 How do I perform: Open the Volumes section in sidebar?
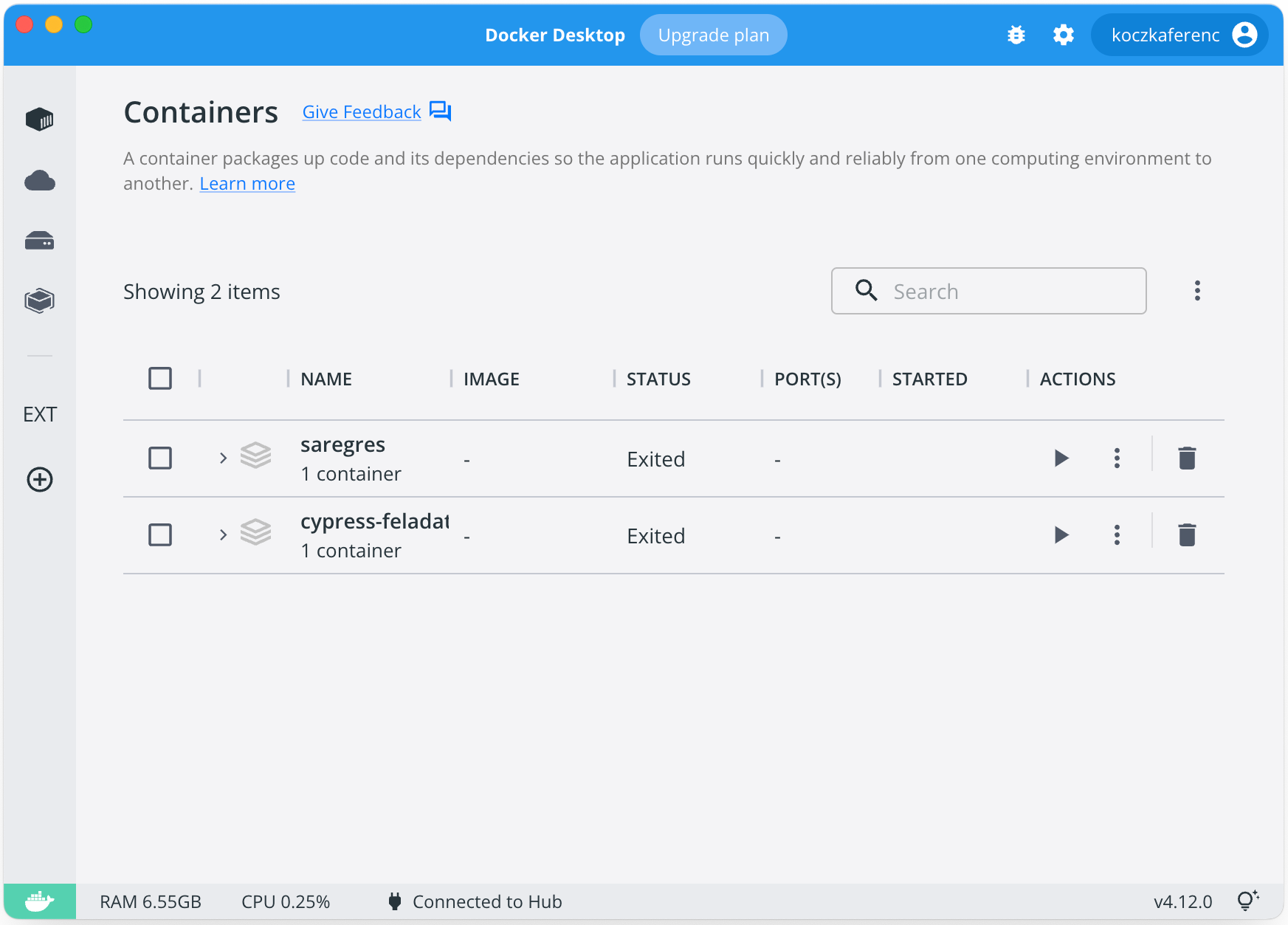(x=40, y=241)
